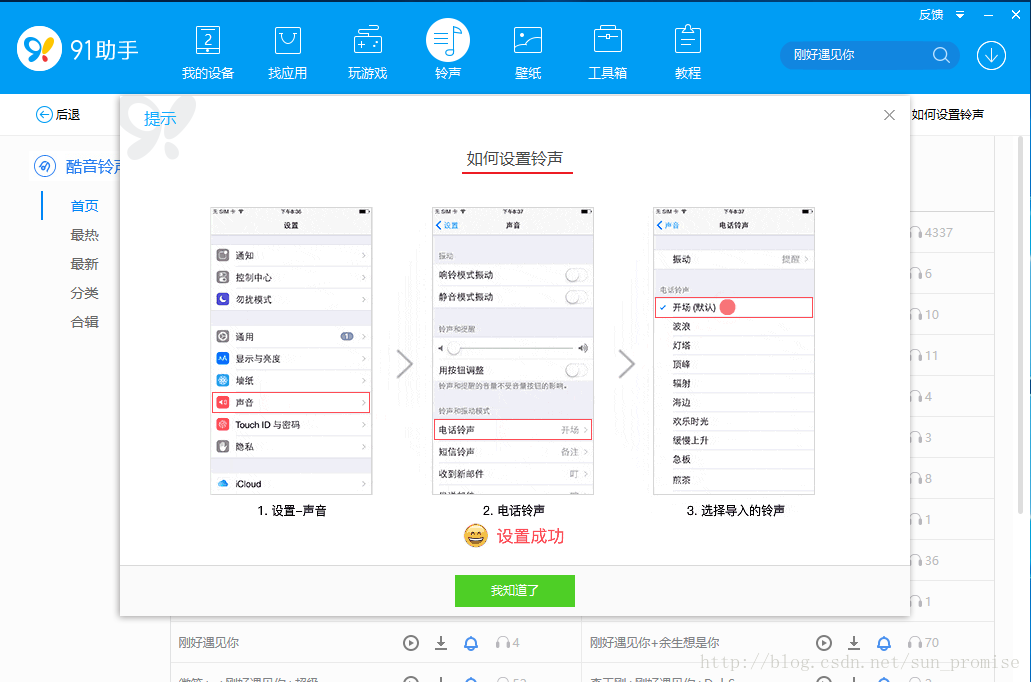
Task: Click the 刚好遇见你 song title
Action: pyautogui.click(x=208, y=643)
